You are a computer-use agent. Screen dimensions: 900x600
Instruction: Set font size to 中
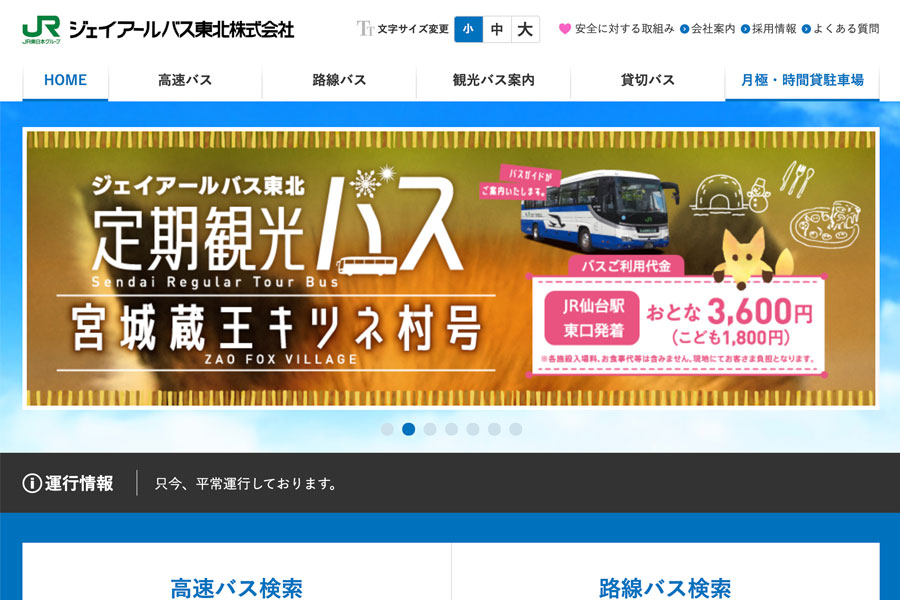pos(497,29)
